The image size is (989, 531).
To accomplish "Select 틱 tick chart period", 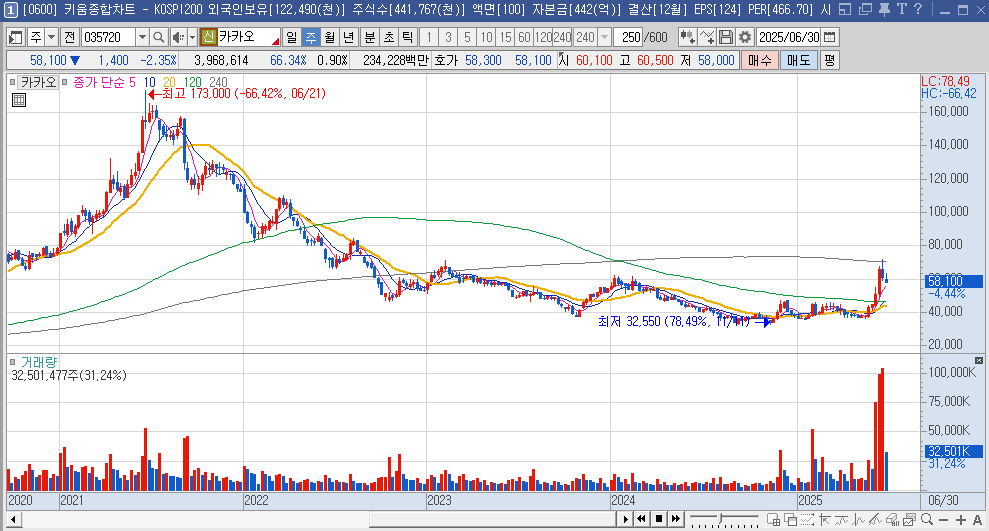I will (407, 37).
